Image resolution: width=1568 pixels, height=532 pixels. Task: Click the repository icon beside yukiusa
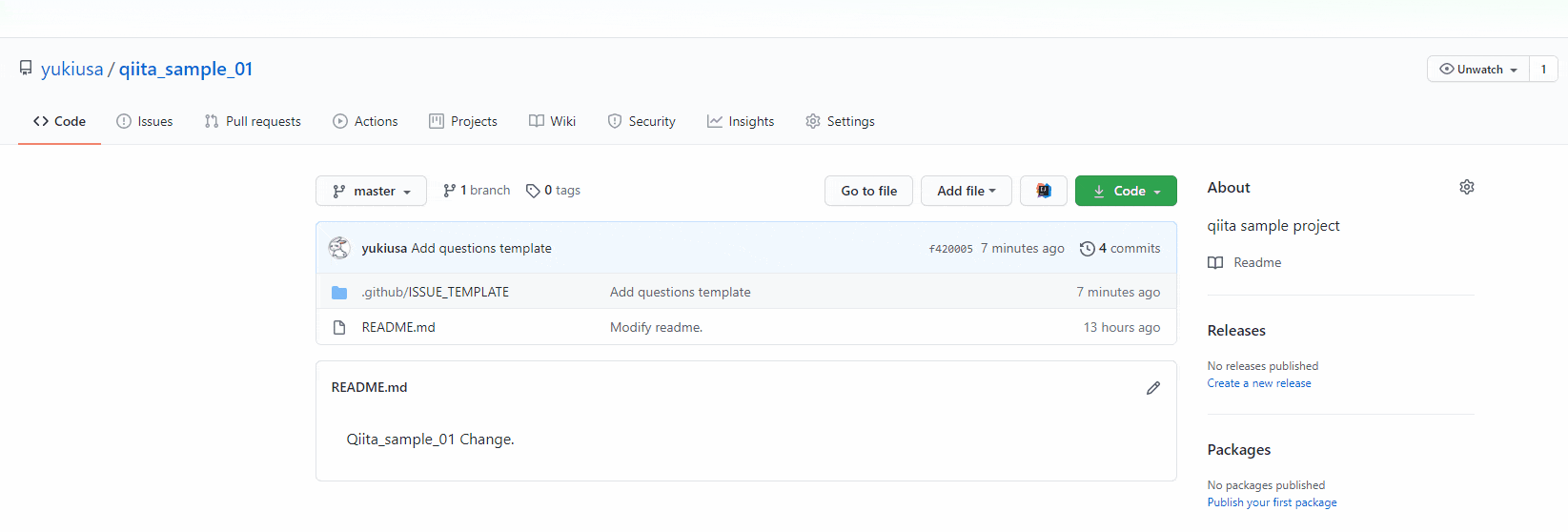click(x=26, y=69)
